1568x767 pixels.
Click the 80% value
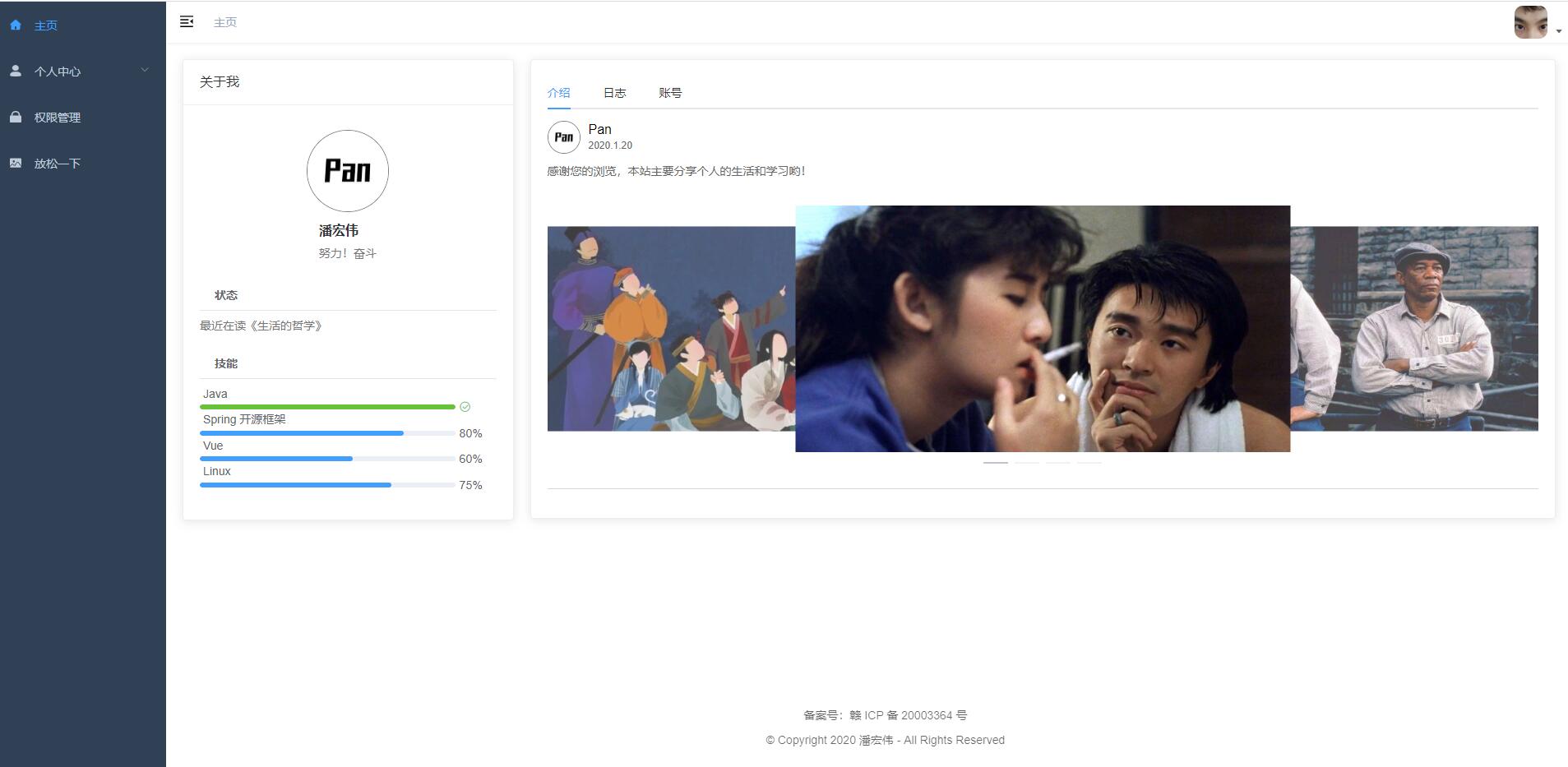point(470,433)
